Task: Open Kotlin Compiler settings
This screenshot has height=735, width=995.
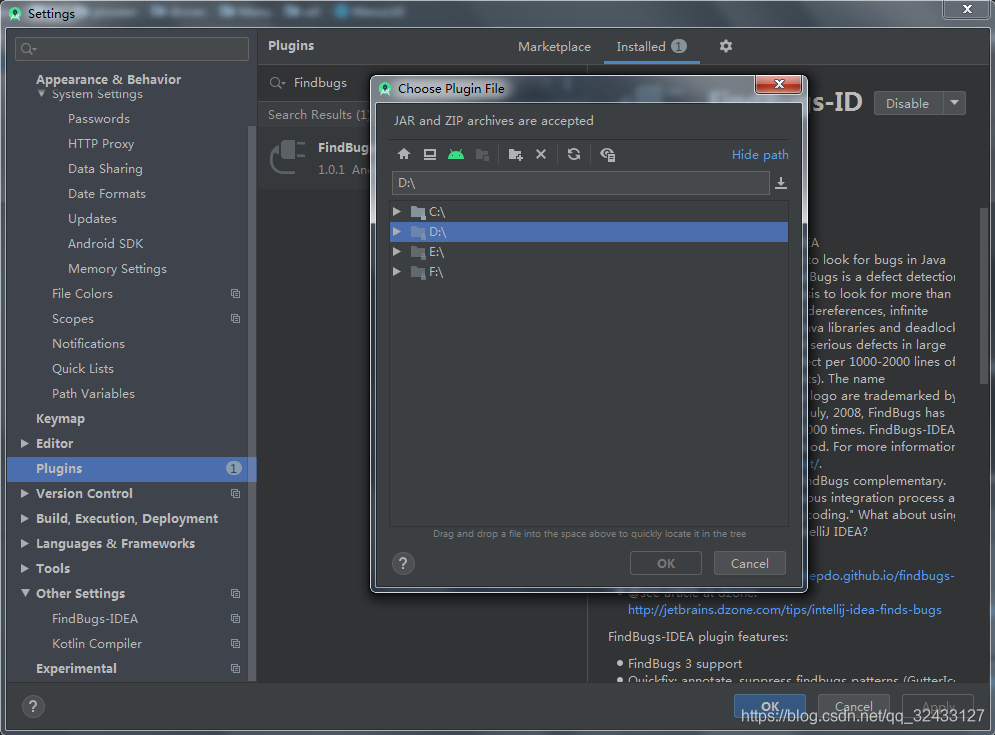Action: click(x=96, y=643)
